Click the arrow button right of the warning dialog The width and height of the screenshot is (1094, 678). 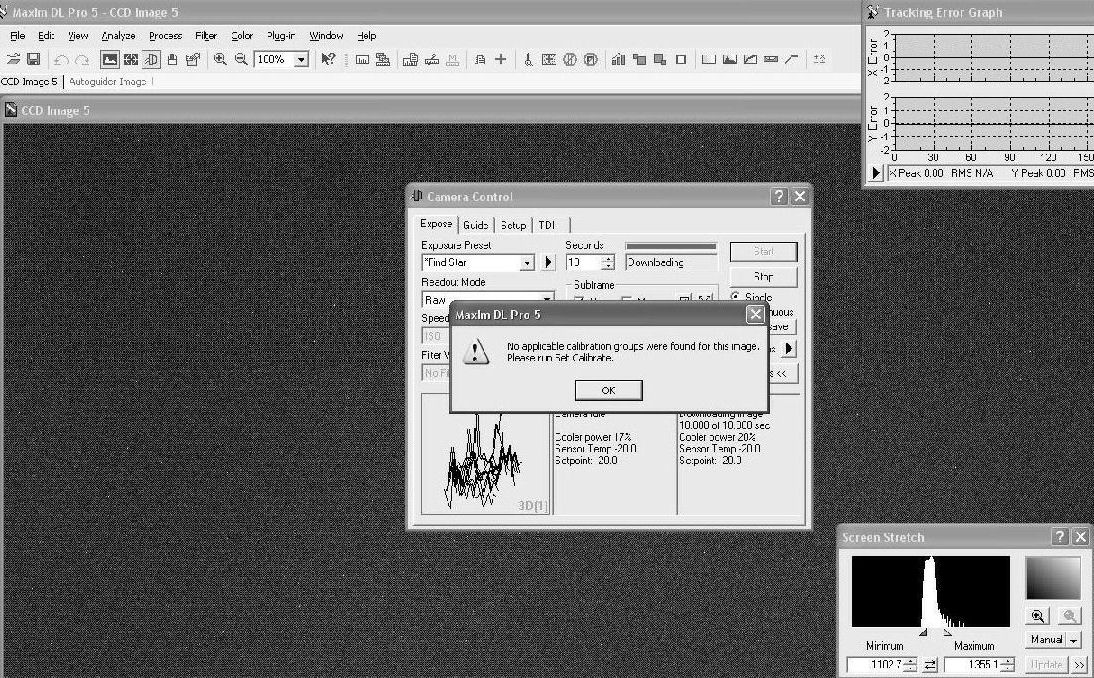click(x=788, y=348)
